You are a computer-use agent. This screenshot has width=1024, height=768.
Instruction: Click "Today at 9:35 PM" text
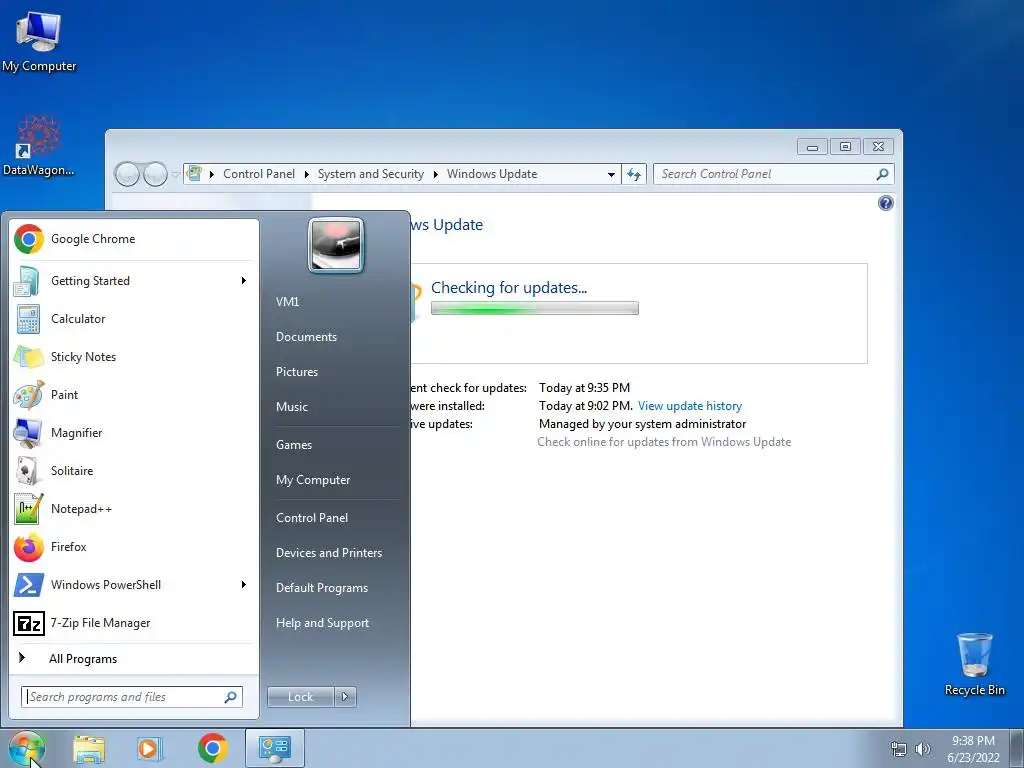[584, 388]
